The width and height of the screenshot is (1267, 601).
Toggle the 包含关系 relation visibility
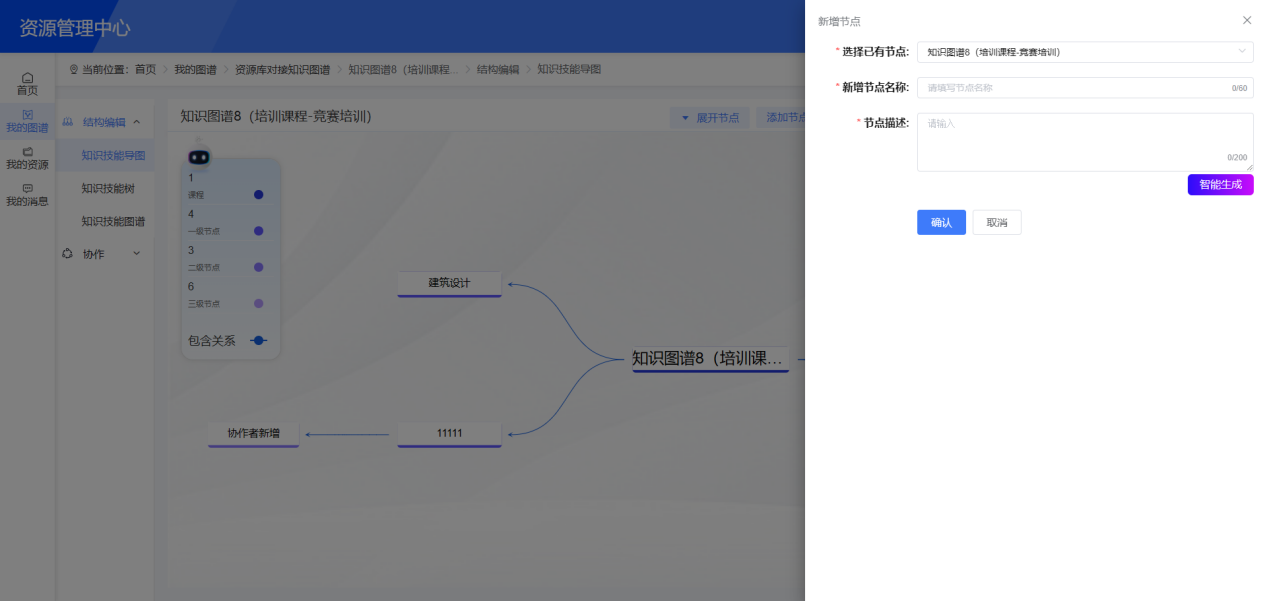(258, 340)
